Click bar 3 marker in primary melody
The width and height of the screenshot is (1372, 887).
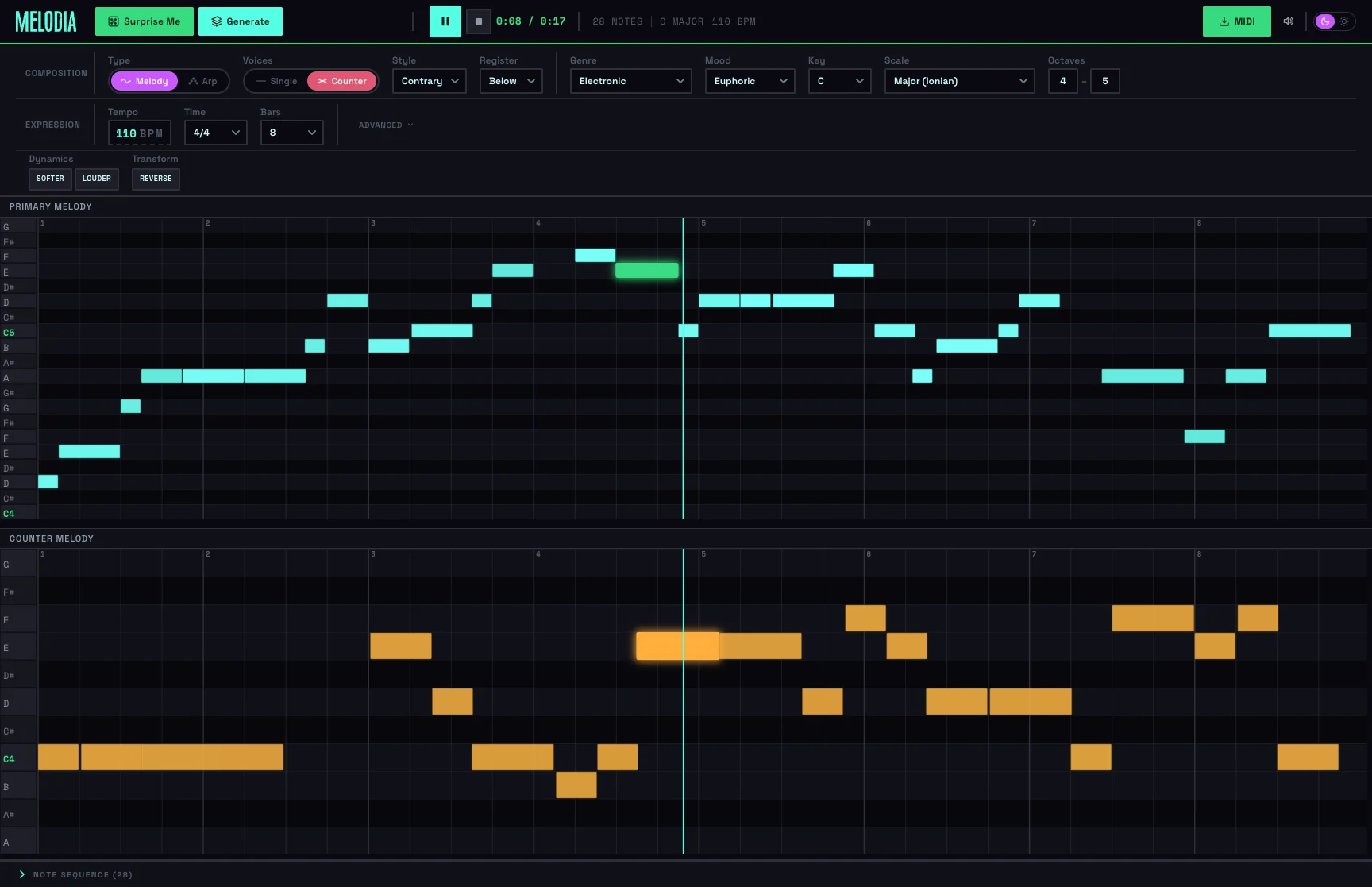point(373,223)
